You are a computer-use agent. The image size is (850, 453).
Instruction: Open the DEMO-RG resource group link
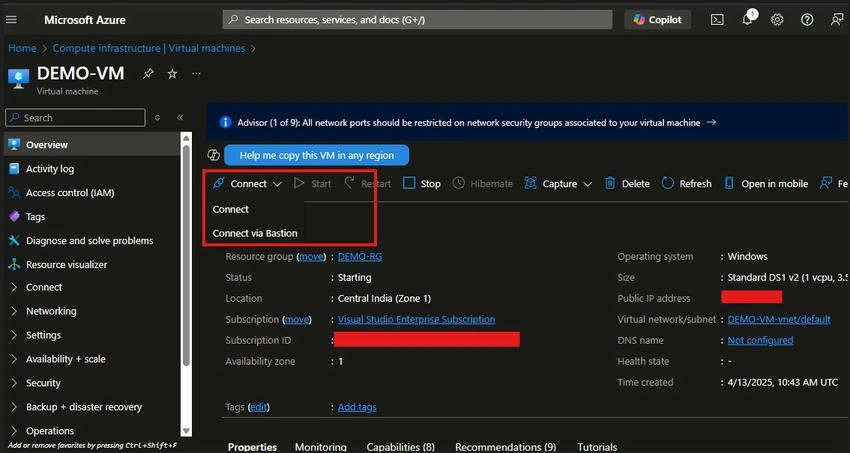tap(360, 256)
